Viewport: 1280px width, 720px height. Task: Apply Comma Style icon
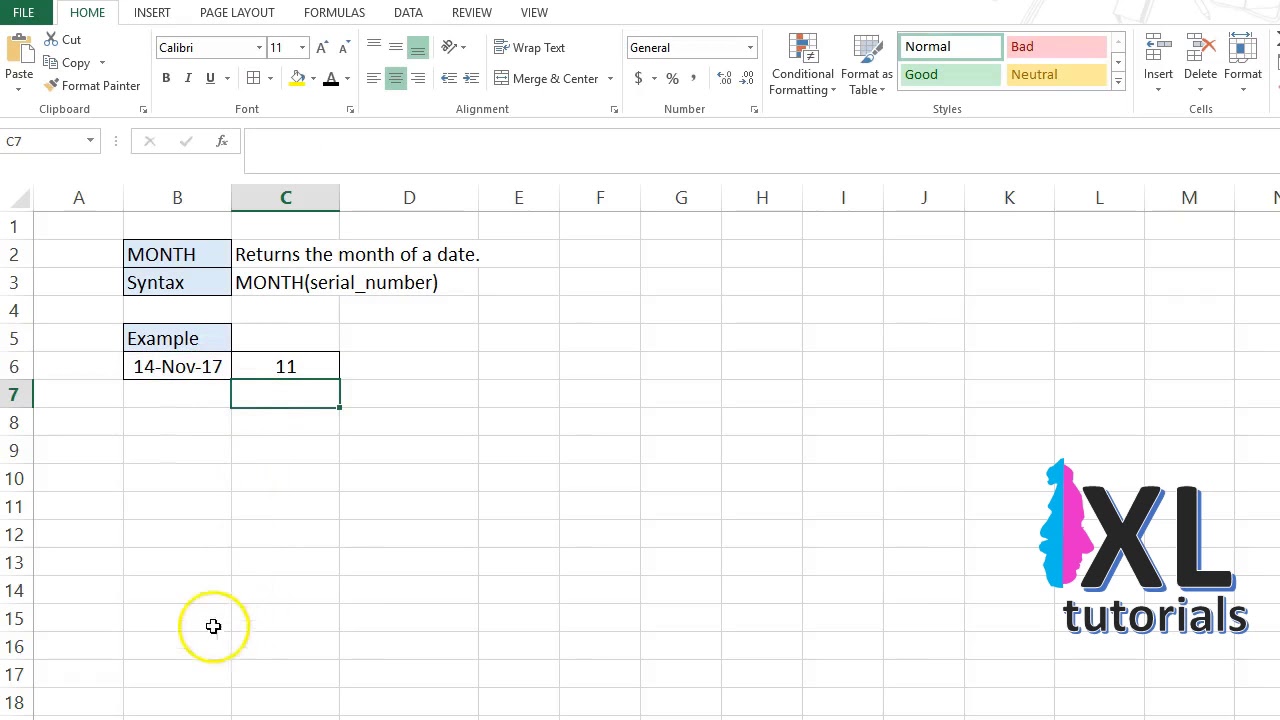693,78
